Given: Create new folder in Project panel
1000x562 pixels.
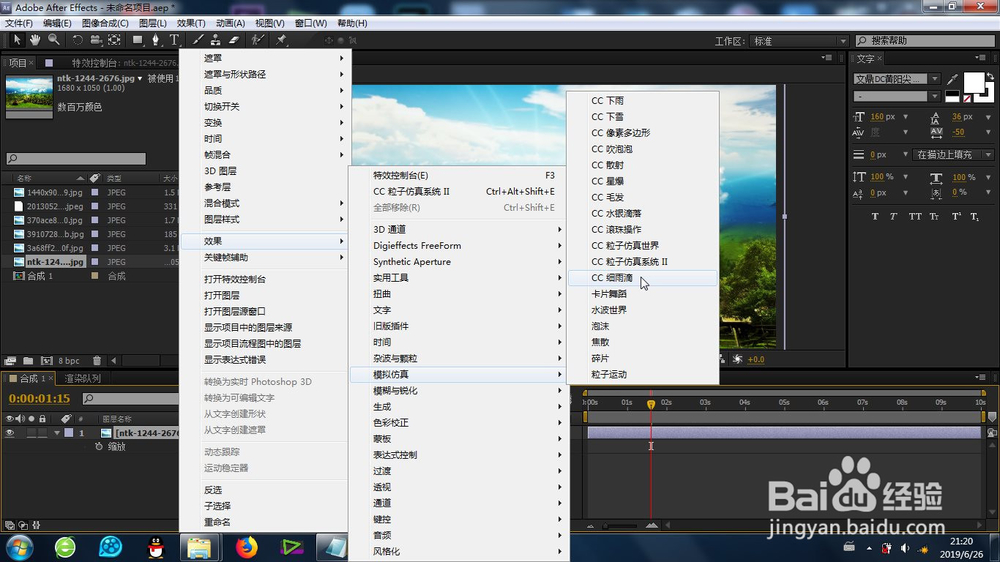Looking at the screenshot, I should [x=28, y=360].
